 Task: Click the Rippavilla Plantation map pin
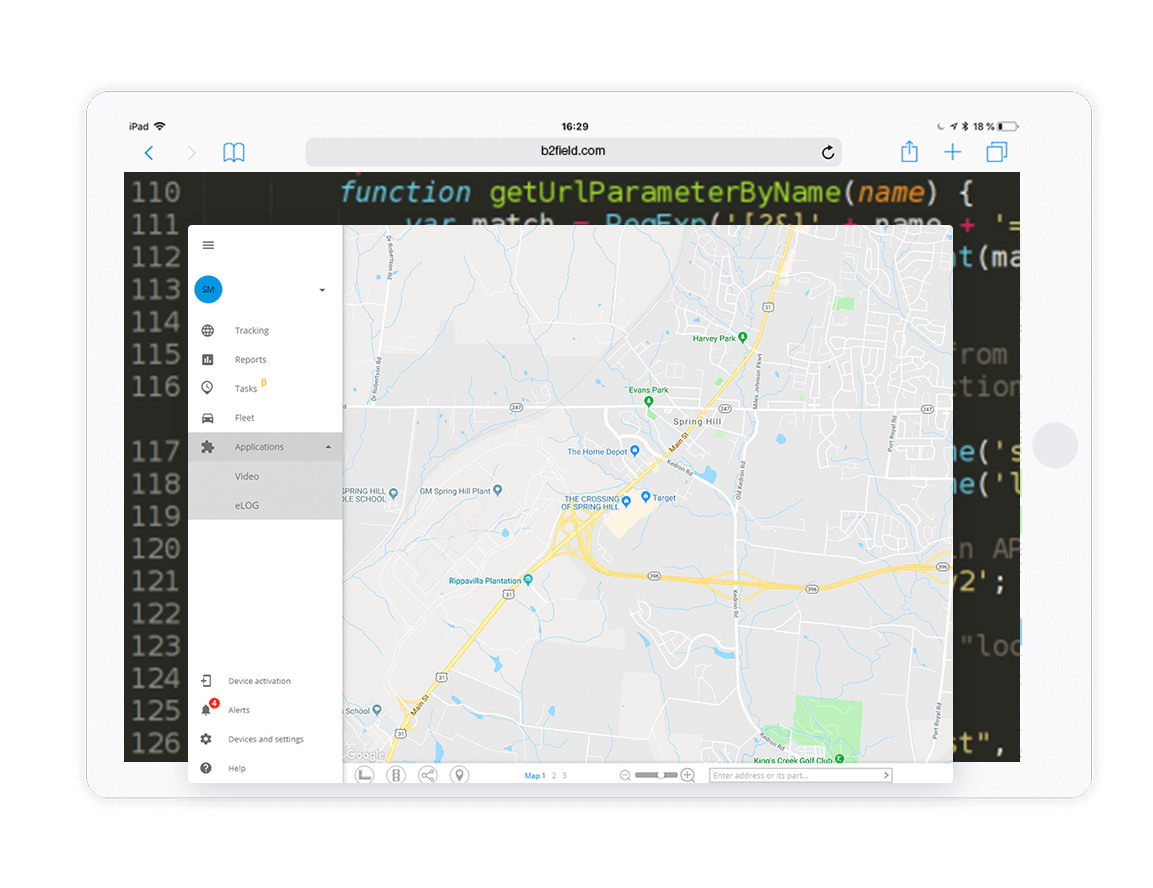click(527, 579)
